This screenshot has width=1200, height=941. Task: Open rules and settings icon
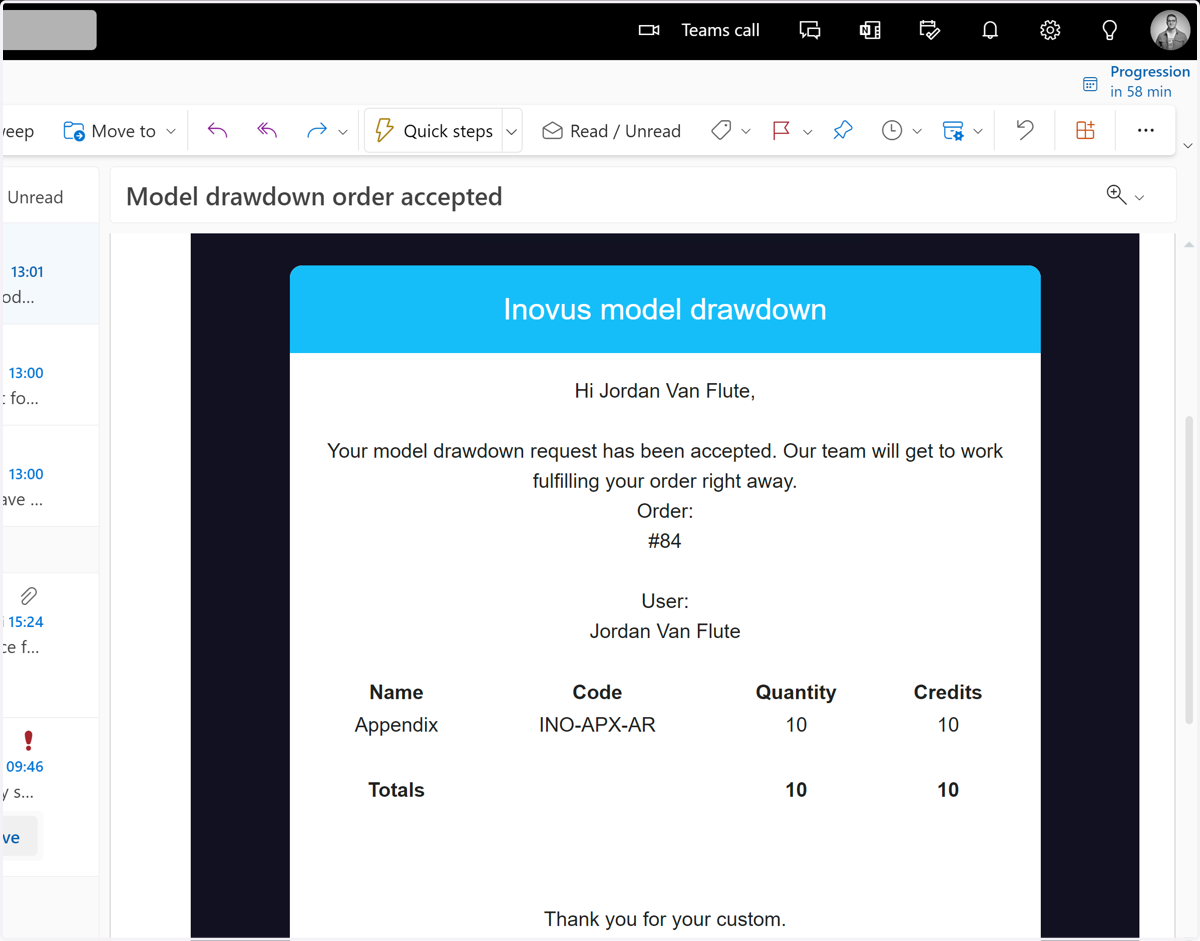pos(953,131)
